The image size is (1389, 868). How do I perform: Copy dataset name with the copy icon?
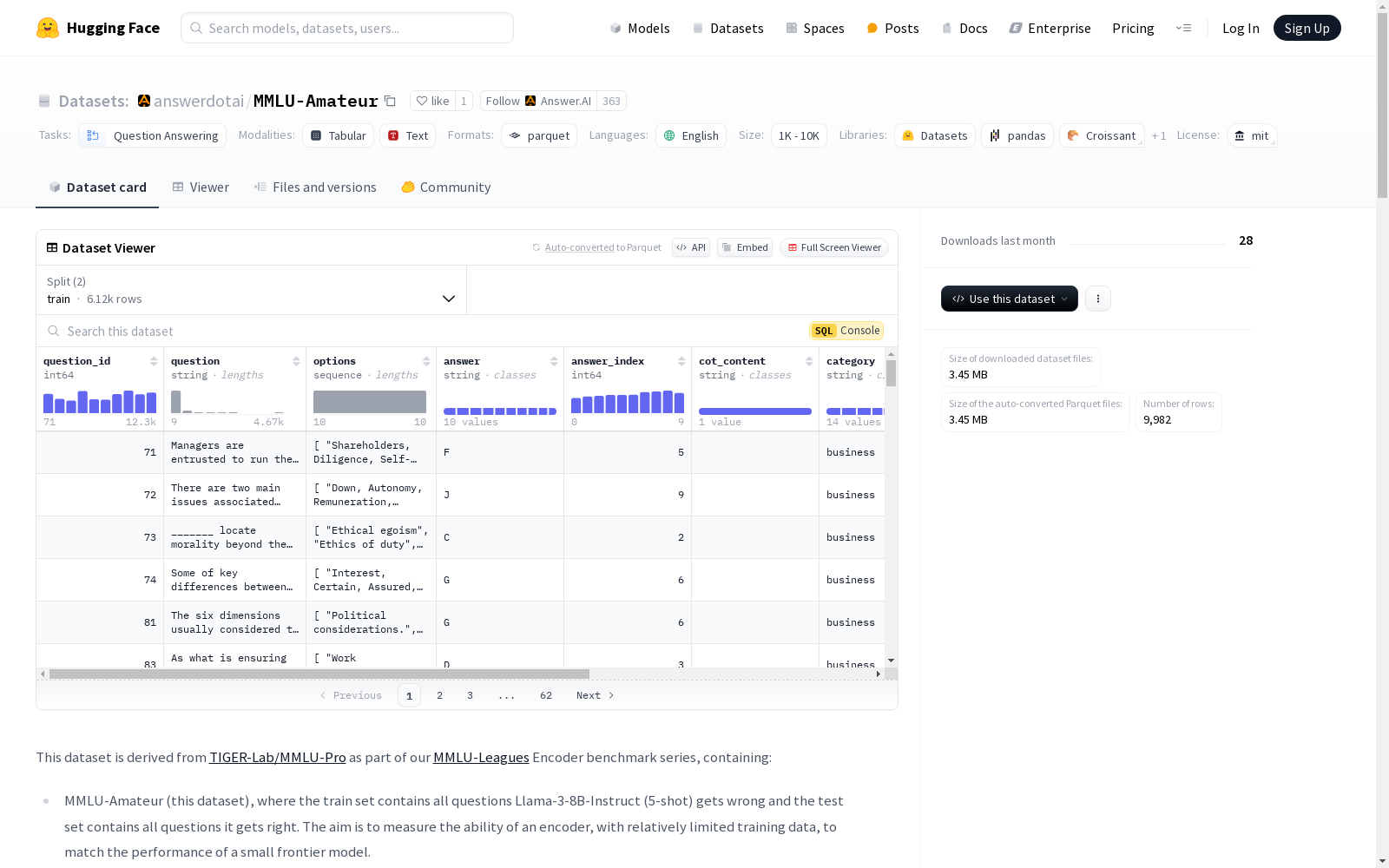point(391,102)
